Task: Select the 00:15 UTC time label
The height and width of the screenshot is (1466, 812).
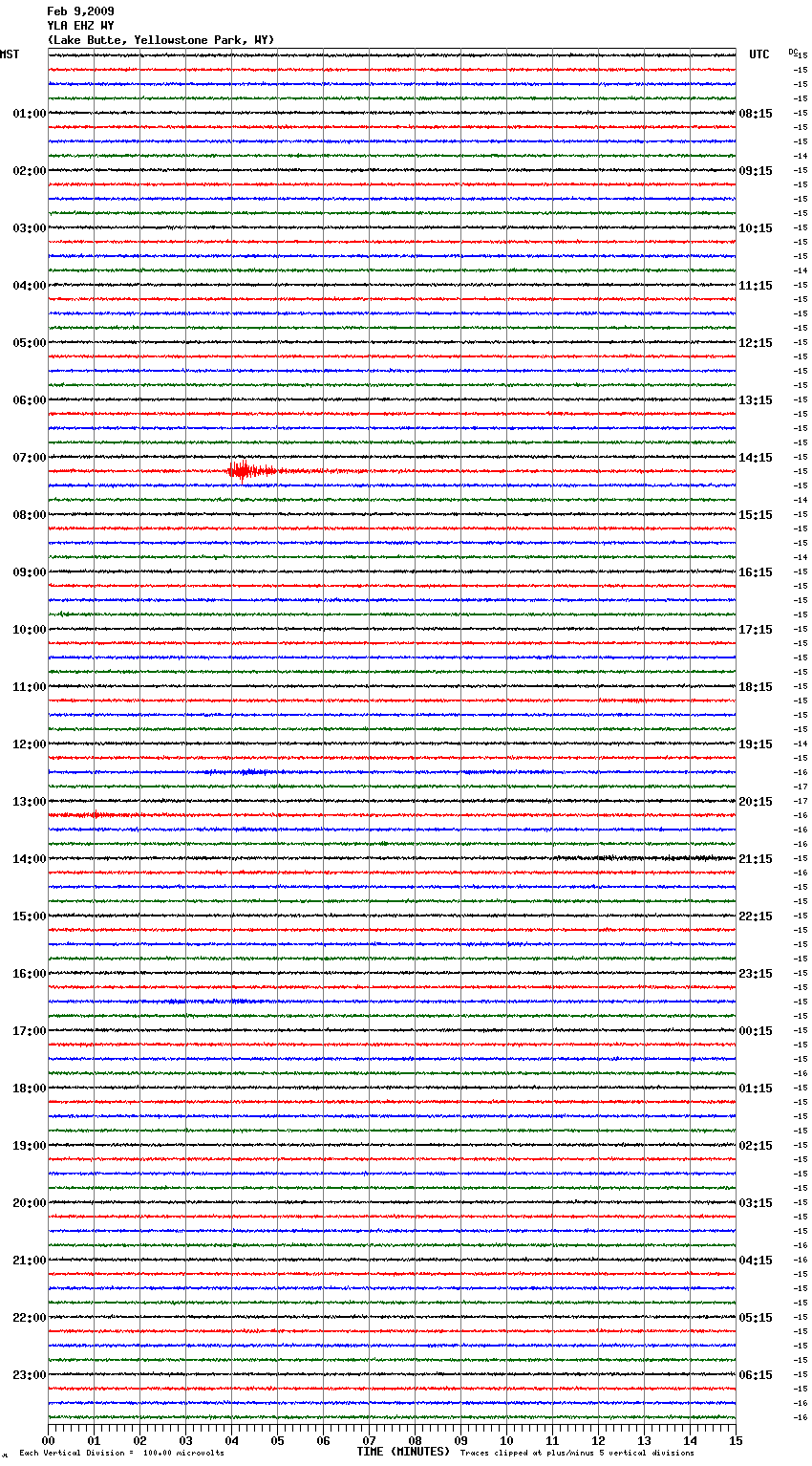Action: click(756, 1031)
